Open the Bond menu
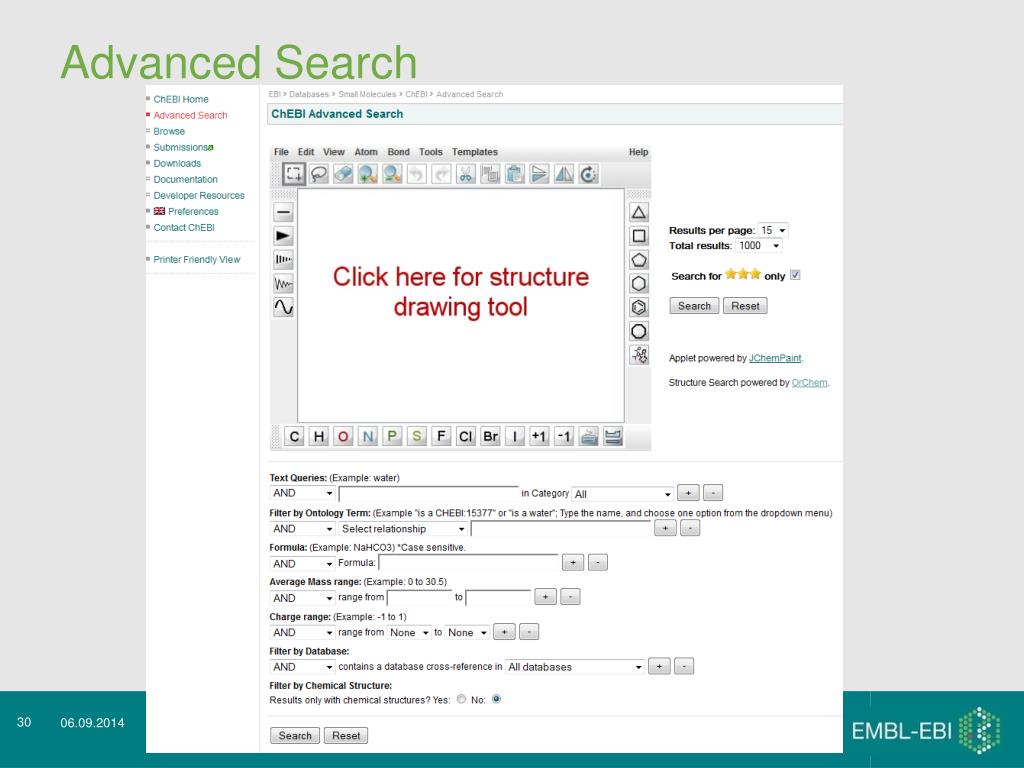Image resolution: width=1024 pixels, height=768 pixels. (x=398, y=152)
